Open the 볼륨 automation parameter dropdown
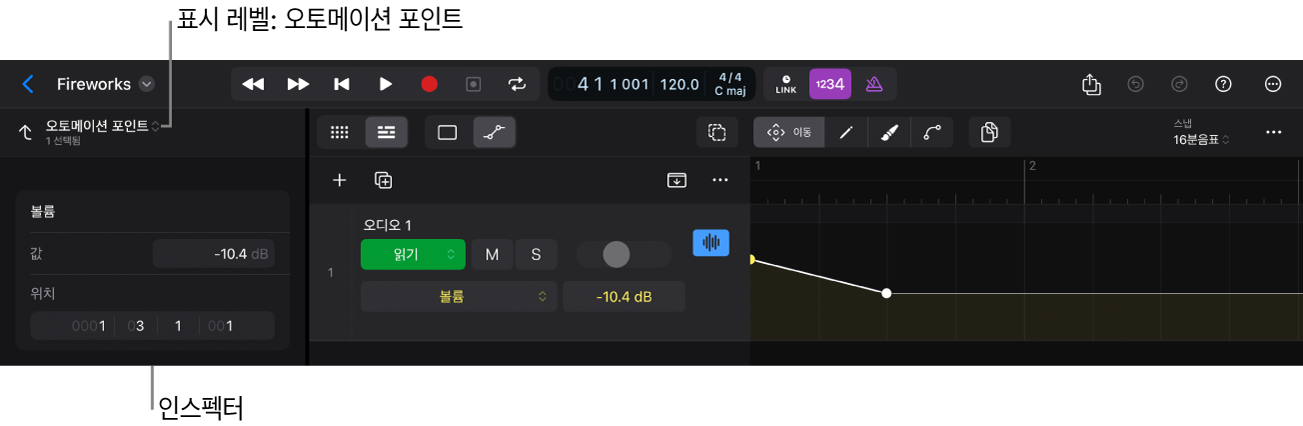1303x426 pixels. pos(458,296)
